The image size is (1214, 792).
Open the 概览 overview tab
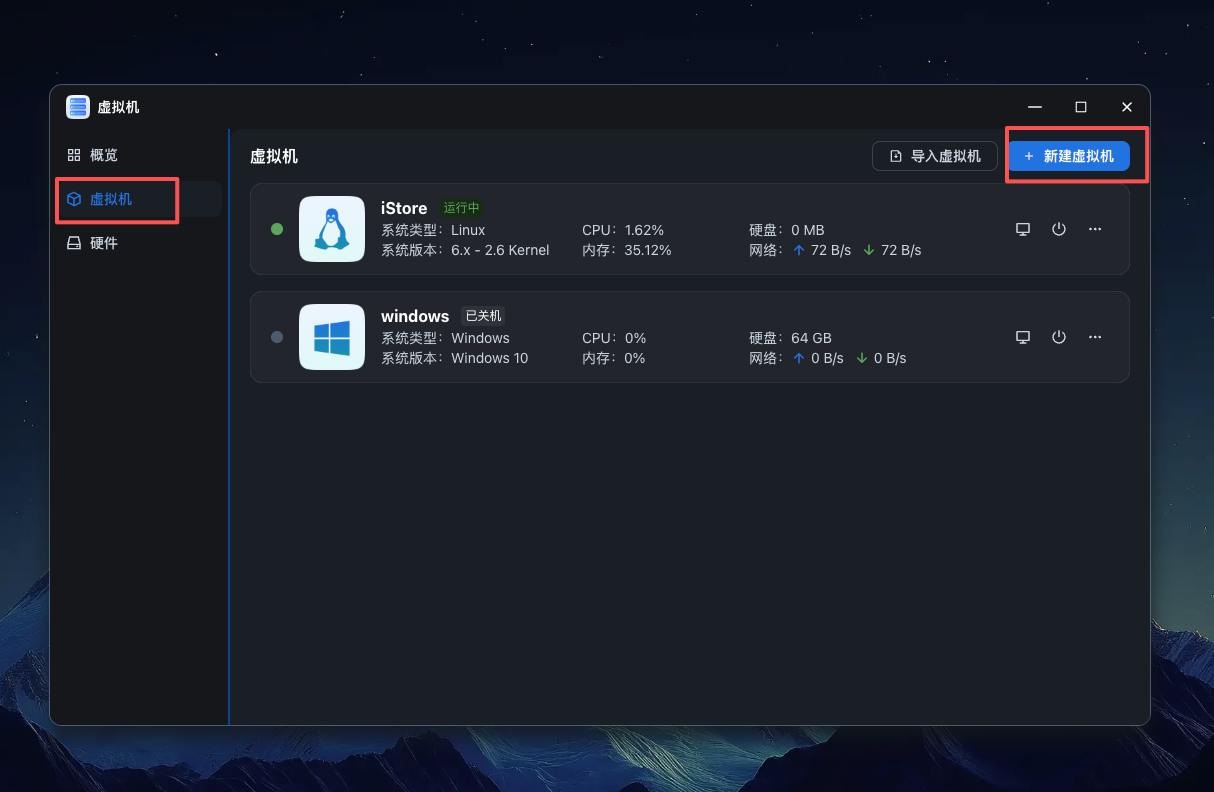point(103,155)
